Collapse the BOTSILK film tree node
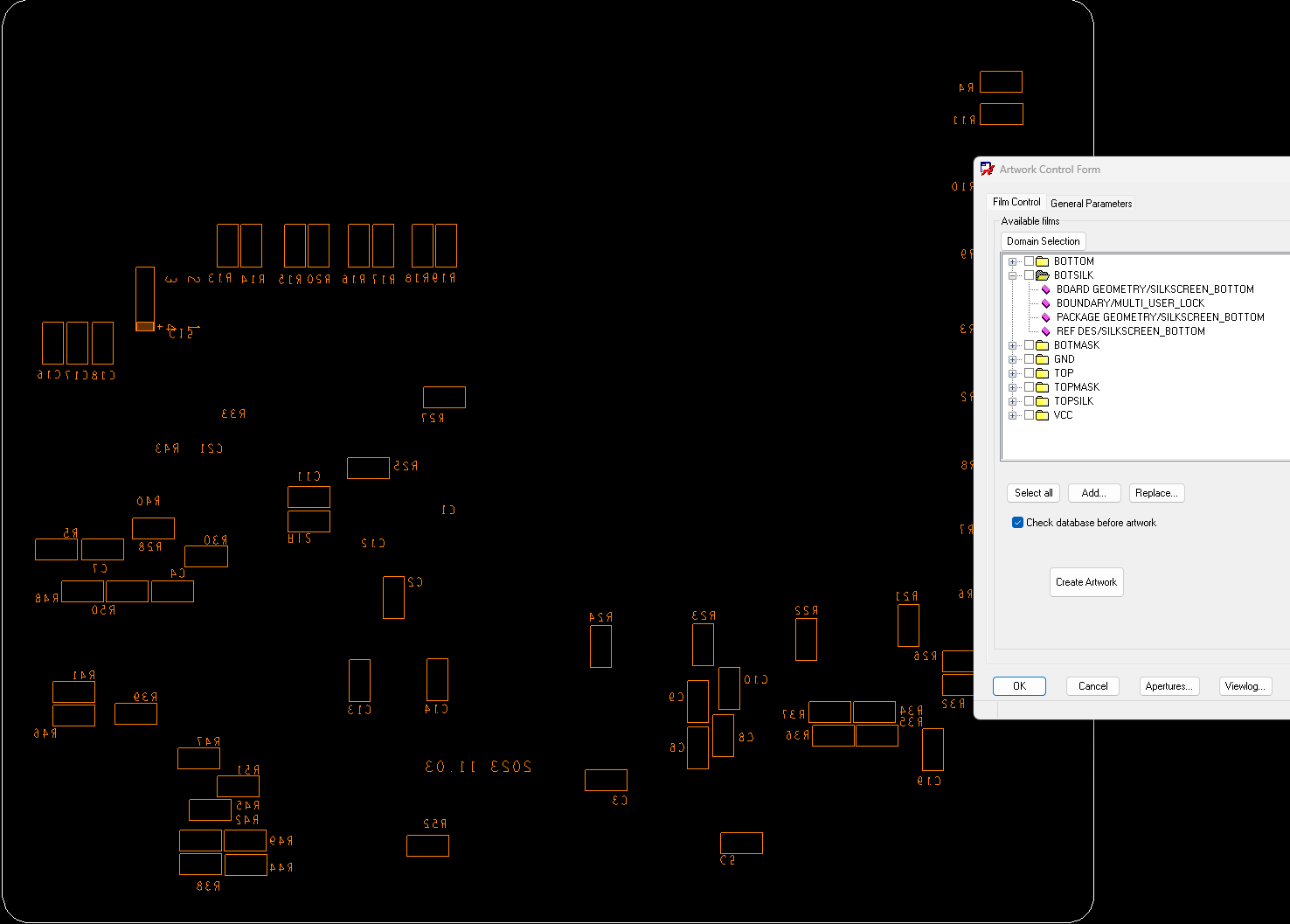The image size is (1290, 924). 1012,275
